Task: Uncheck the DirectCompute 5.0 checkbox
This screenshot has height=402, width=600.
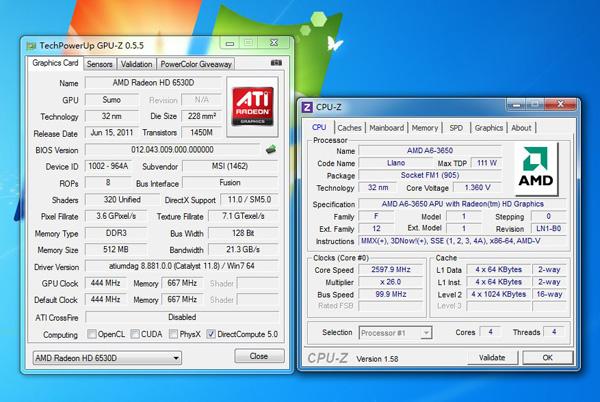Action: click(x=211, y=334)
